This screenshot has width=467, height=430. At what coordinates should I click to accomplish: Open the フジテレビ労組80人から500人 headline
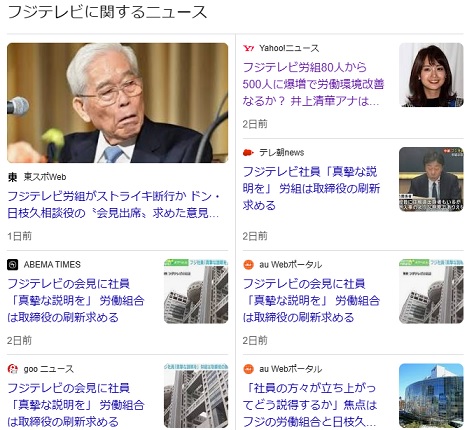313,84
